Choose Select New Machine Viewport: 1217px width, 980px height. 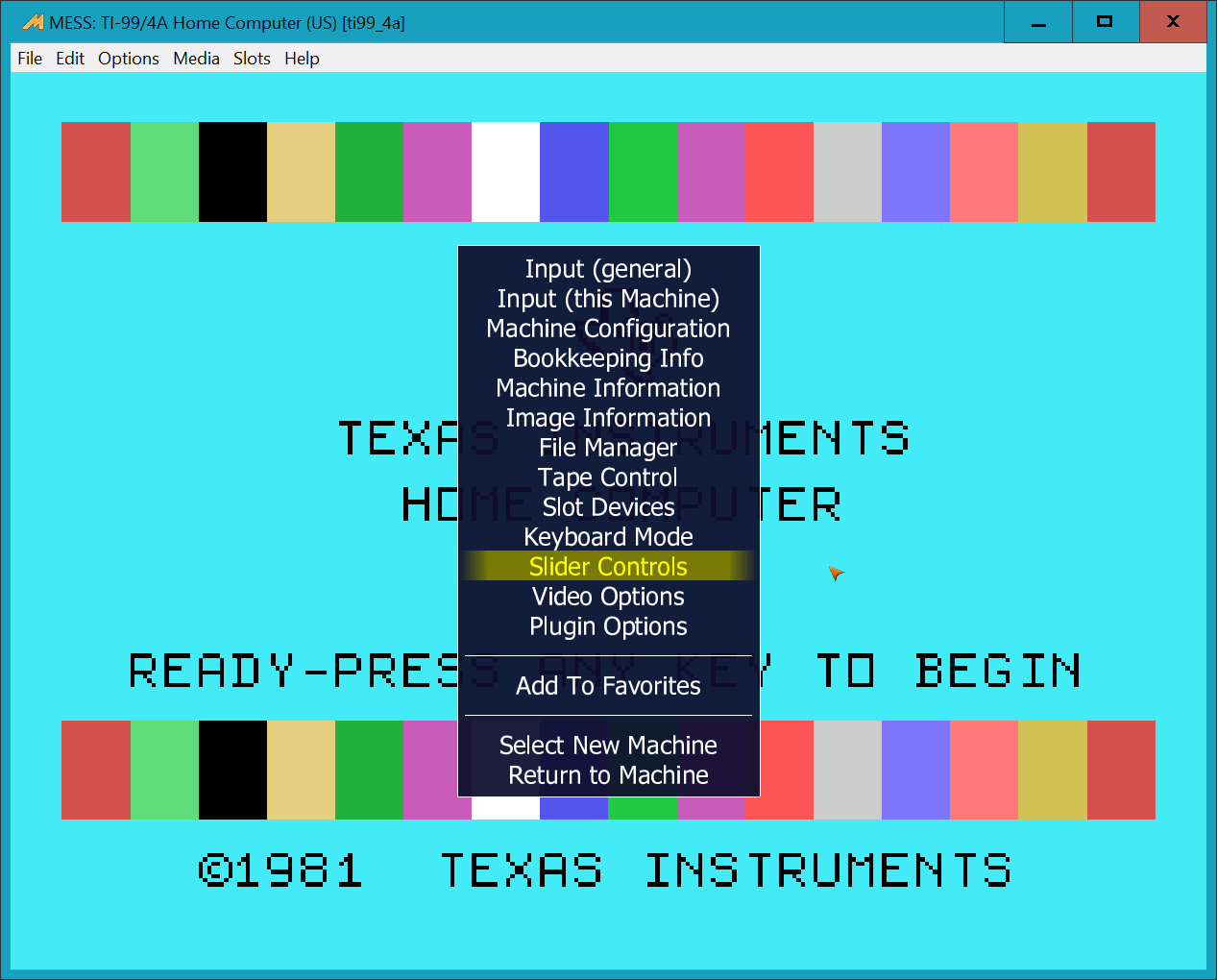tap(608, 746)
